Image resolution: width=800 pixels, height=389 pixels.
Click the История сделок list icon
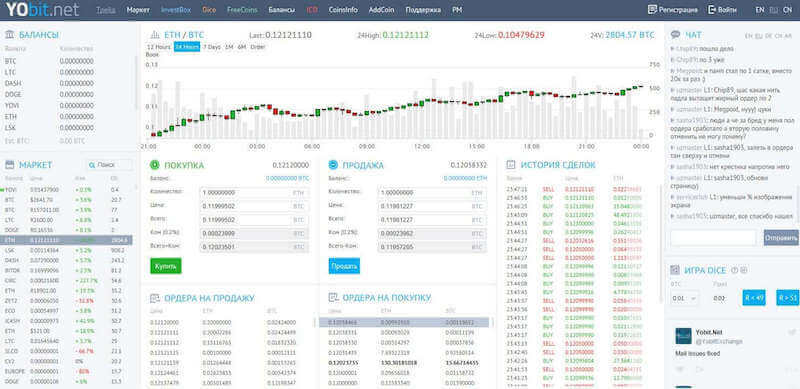coord(510,165)
